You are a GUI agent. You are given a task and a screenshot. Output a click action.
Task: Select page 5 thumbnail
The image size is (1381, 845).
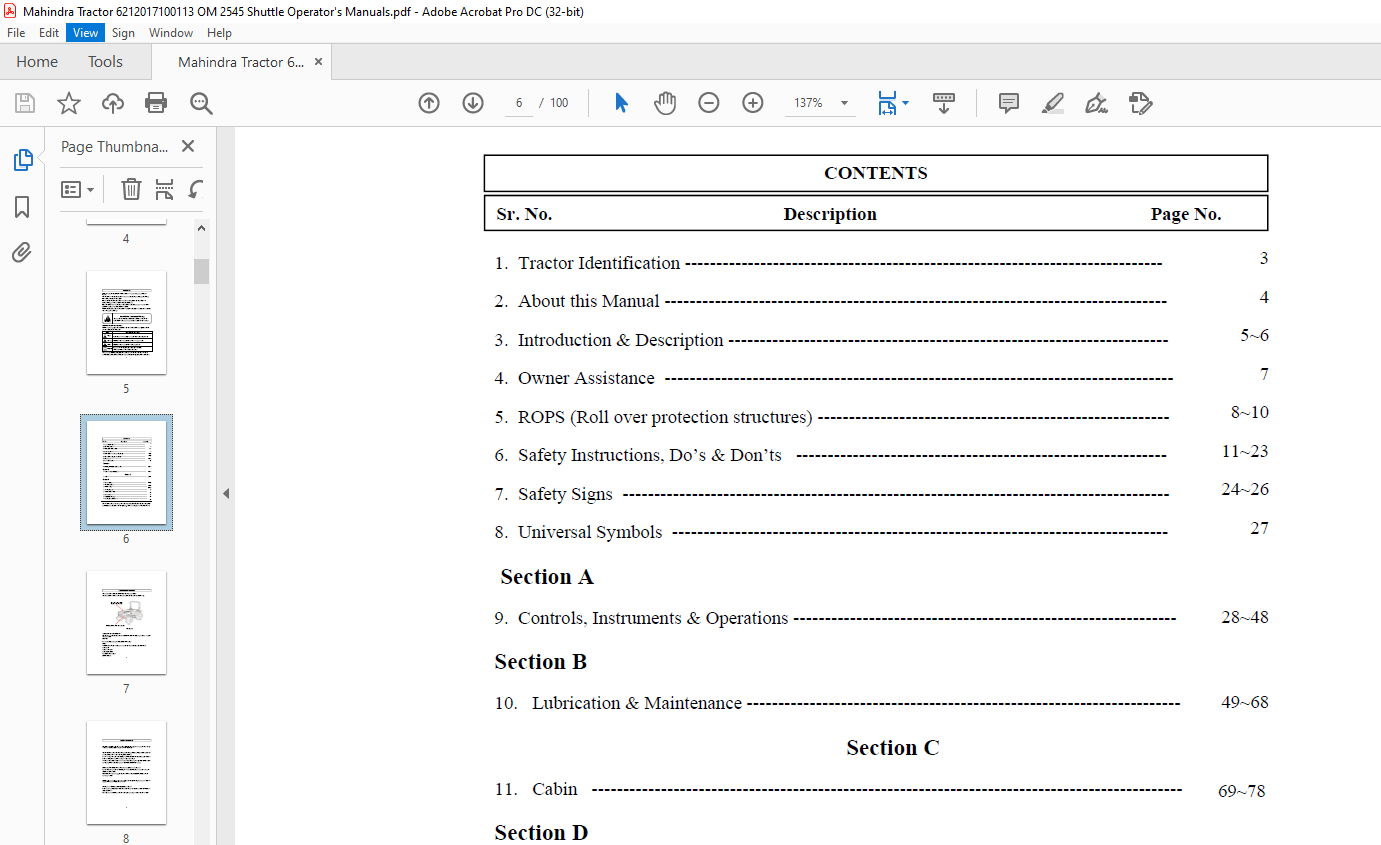[126, 322]
